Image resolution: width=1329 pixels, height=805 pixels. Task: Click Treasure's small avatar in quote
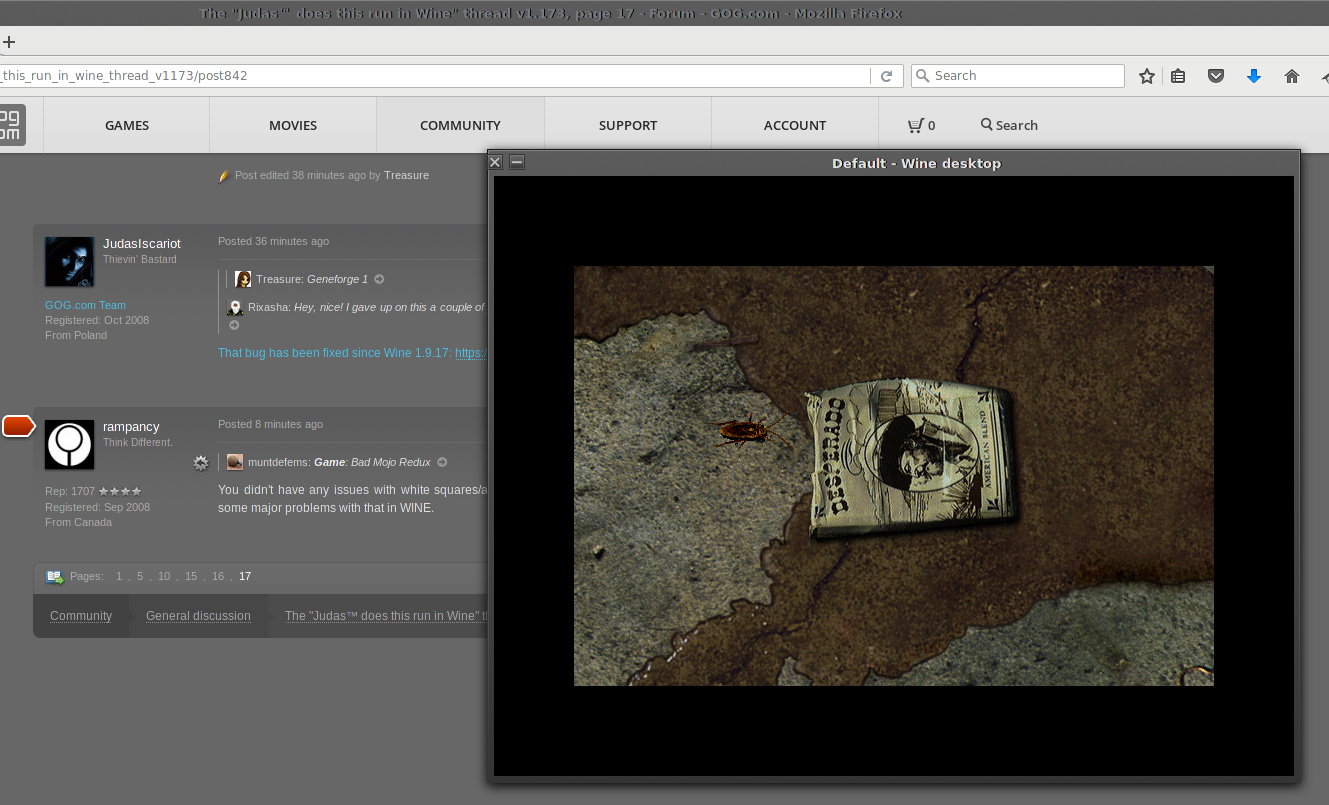pyautogui.click(x=243, y=279)
